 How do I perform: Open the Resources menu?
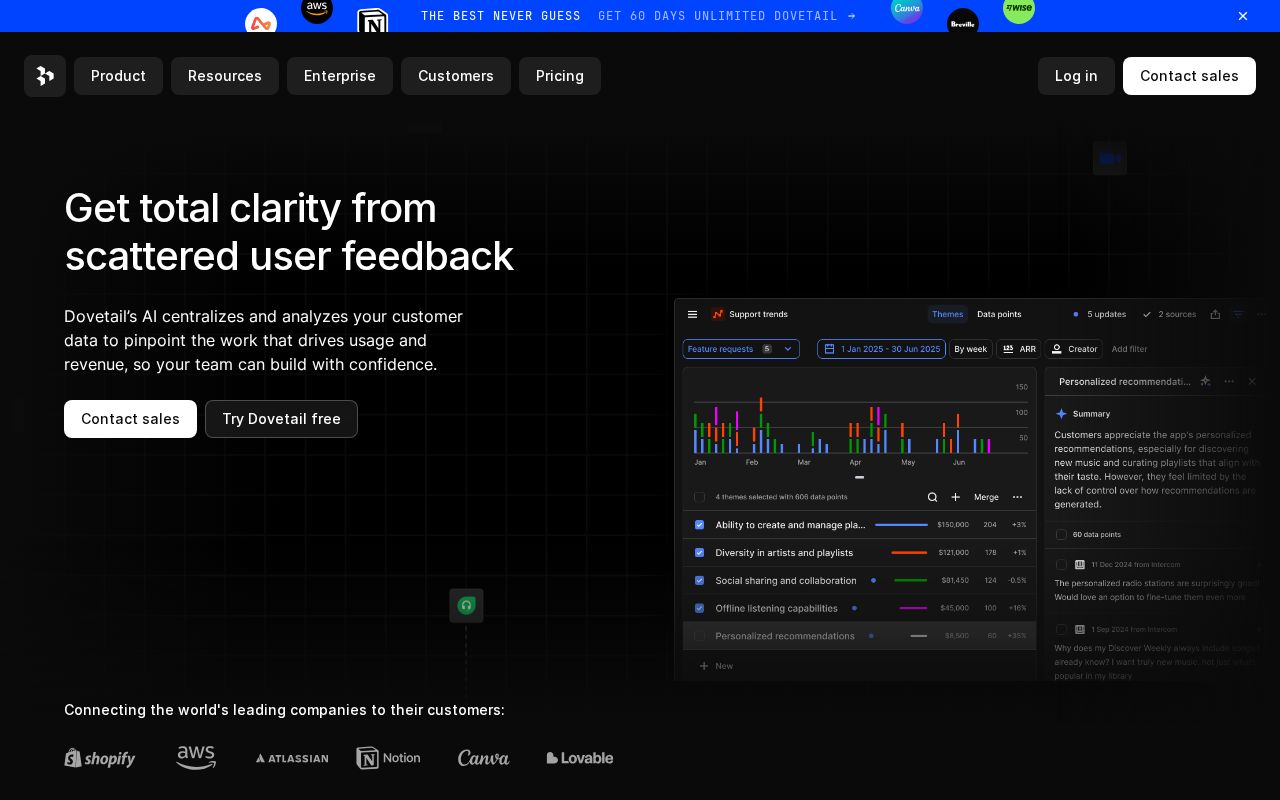225,76
